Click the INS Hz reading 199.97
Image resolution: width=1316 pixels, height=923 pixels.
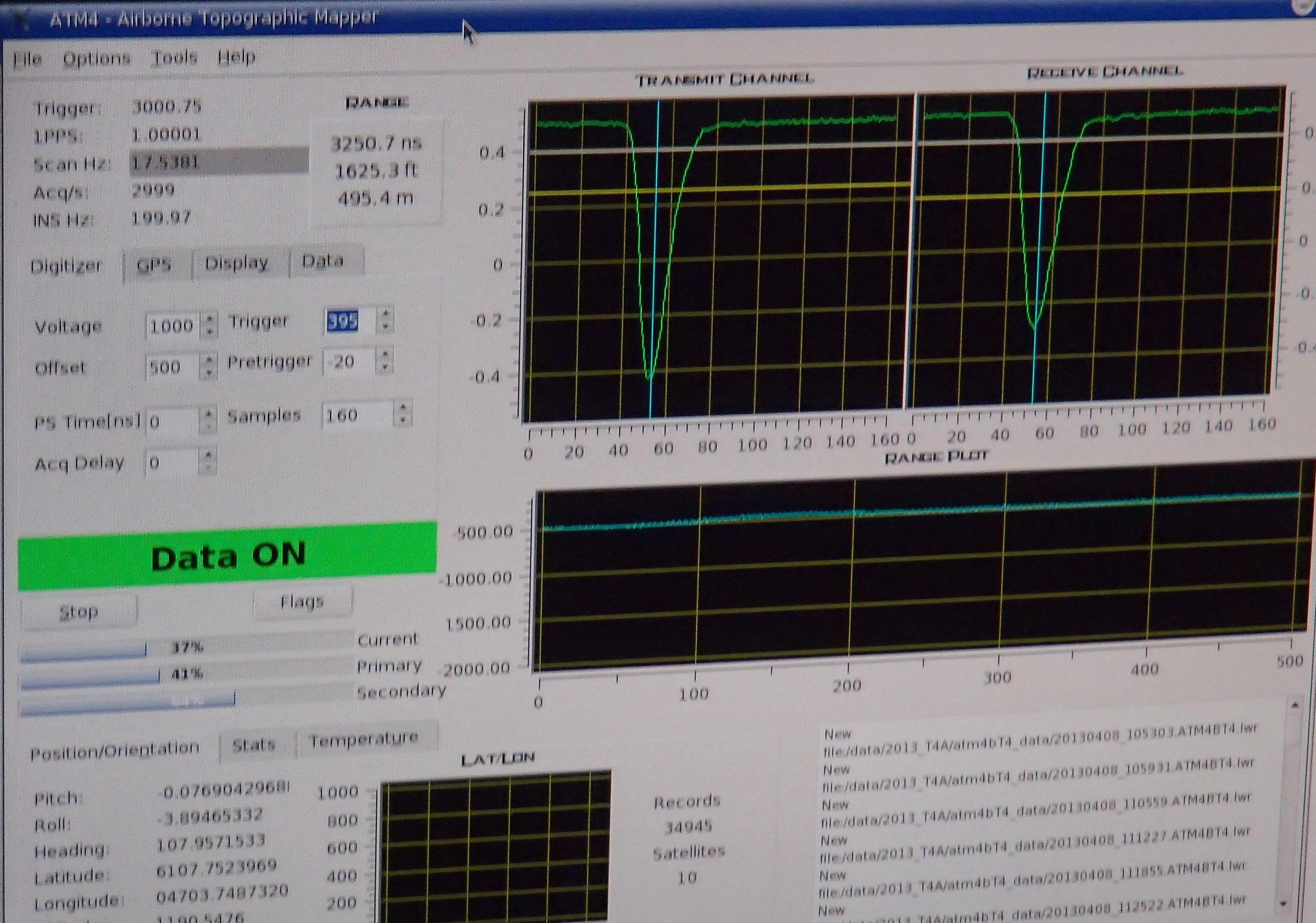(161, 218)
